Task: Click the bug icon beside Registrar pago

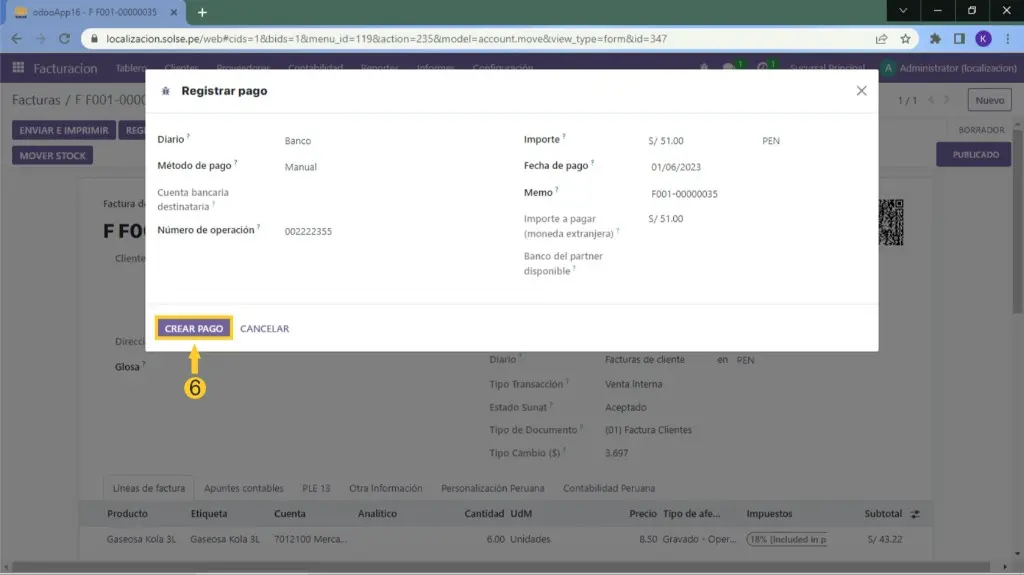Action: [166, 91]
